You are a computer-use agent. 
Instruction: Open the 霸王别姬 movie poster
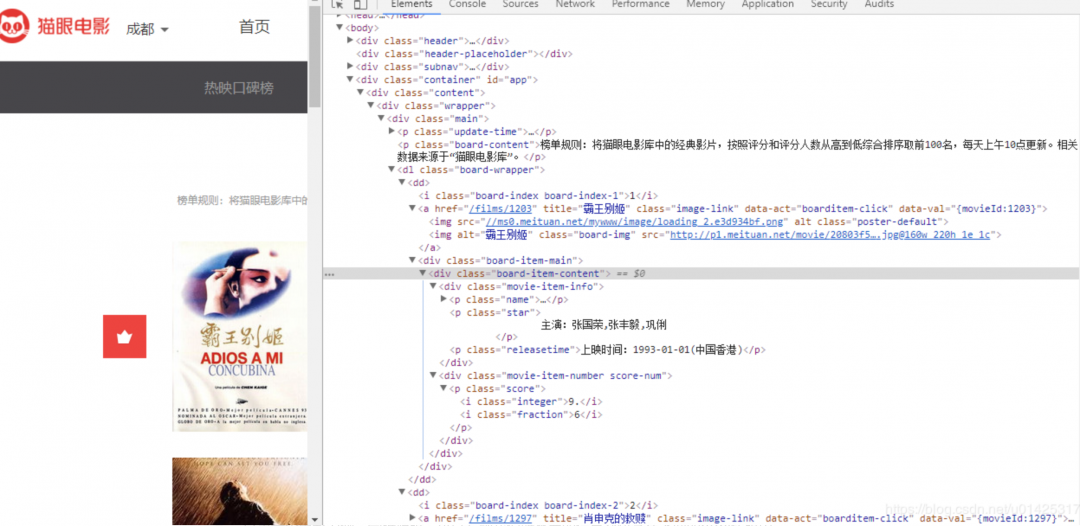240,337
